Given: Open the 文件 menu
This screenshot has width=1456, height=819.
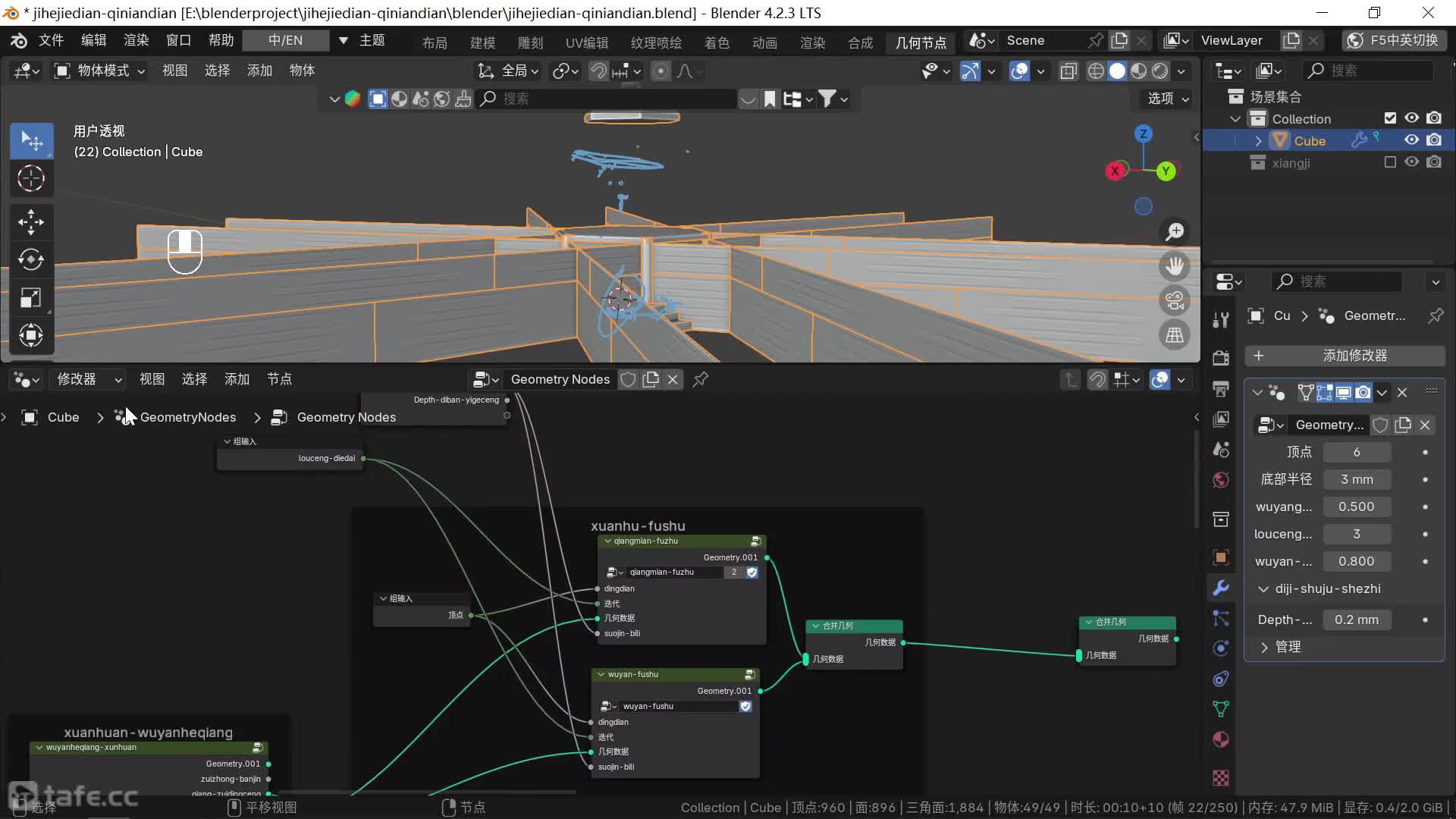Looking at the screenshot, I should click(51, 40).
